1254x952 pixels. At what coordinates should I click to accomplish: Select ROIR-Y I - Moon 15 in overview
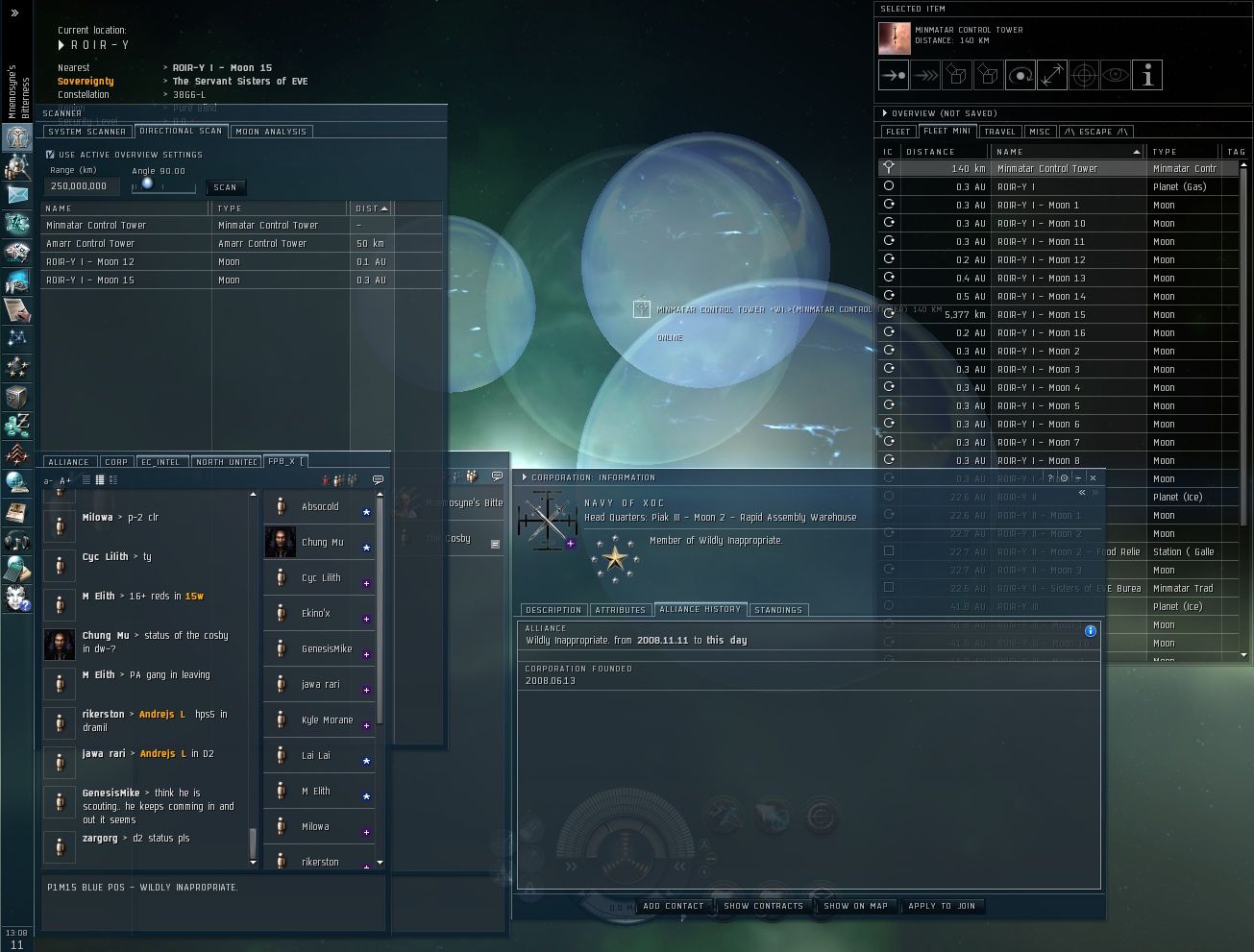point(1059,314)
